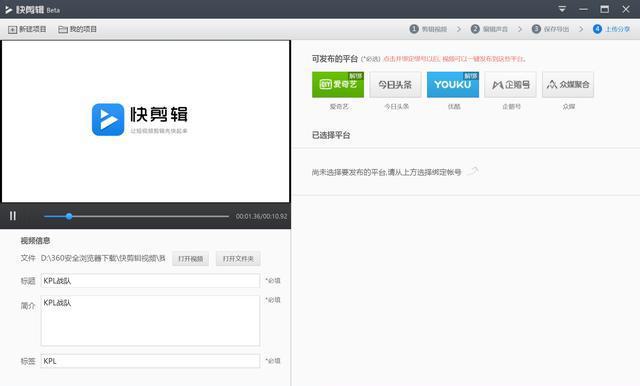Click the 简介 description text area
Viewport: 640px width, 386px height.
(150, 321)
